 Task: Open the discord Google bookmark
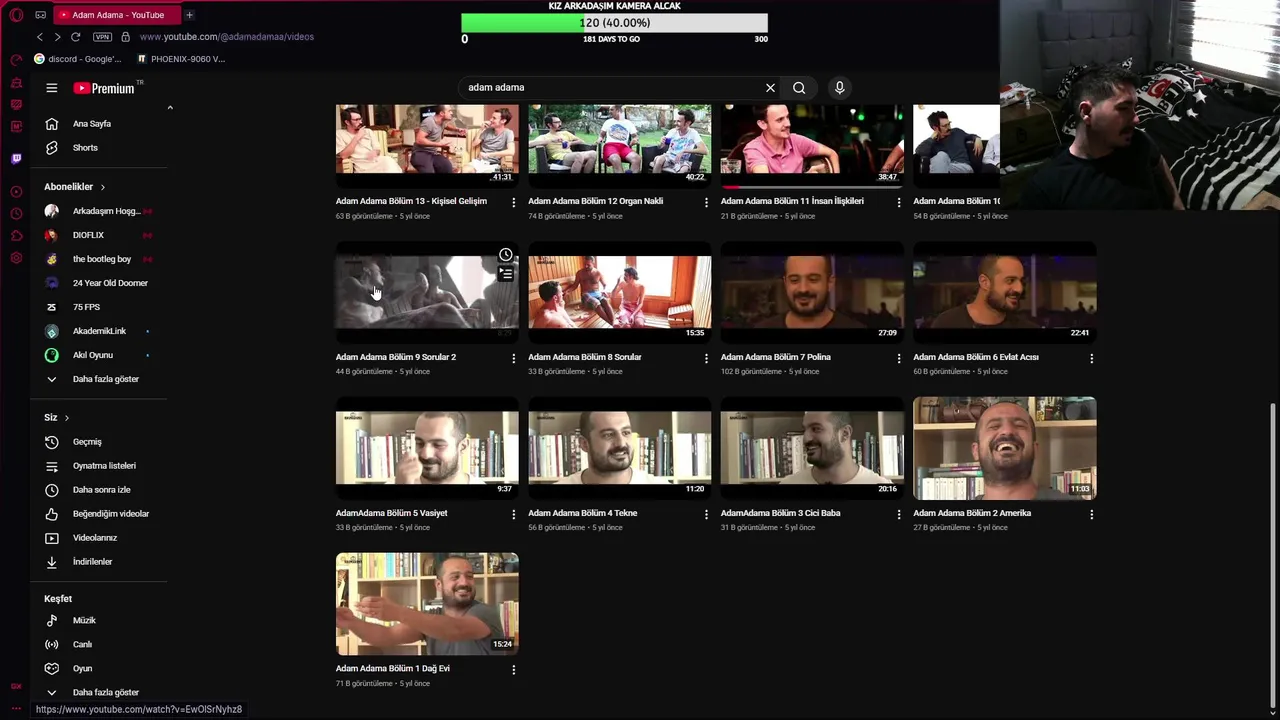click(x=78, y=59)
